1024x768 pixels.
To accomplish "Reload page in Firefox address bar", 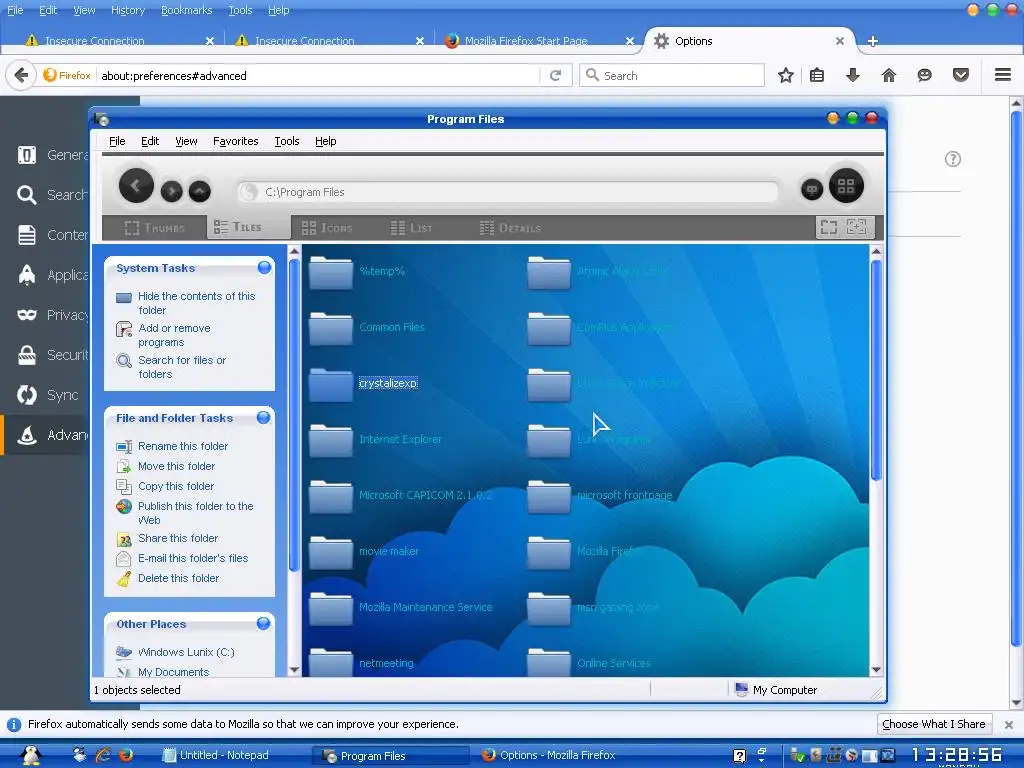I will pyautogui.click(x=556, y=76).
